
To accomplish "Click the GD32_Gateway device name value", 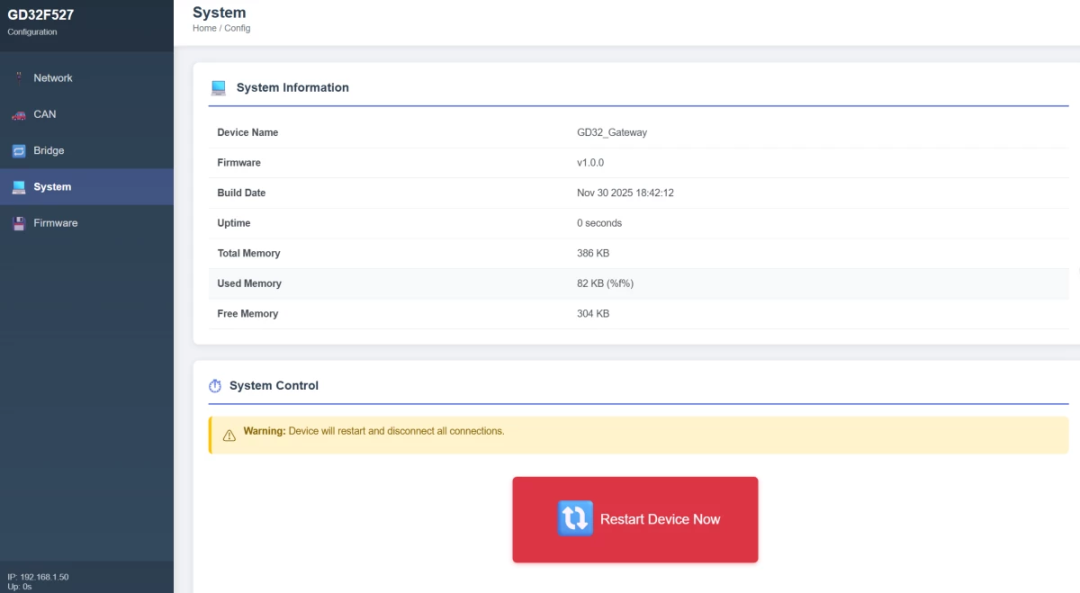I will (612, 133).
